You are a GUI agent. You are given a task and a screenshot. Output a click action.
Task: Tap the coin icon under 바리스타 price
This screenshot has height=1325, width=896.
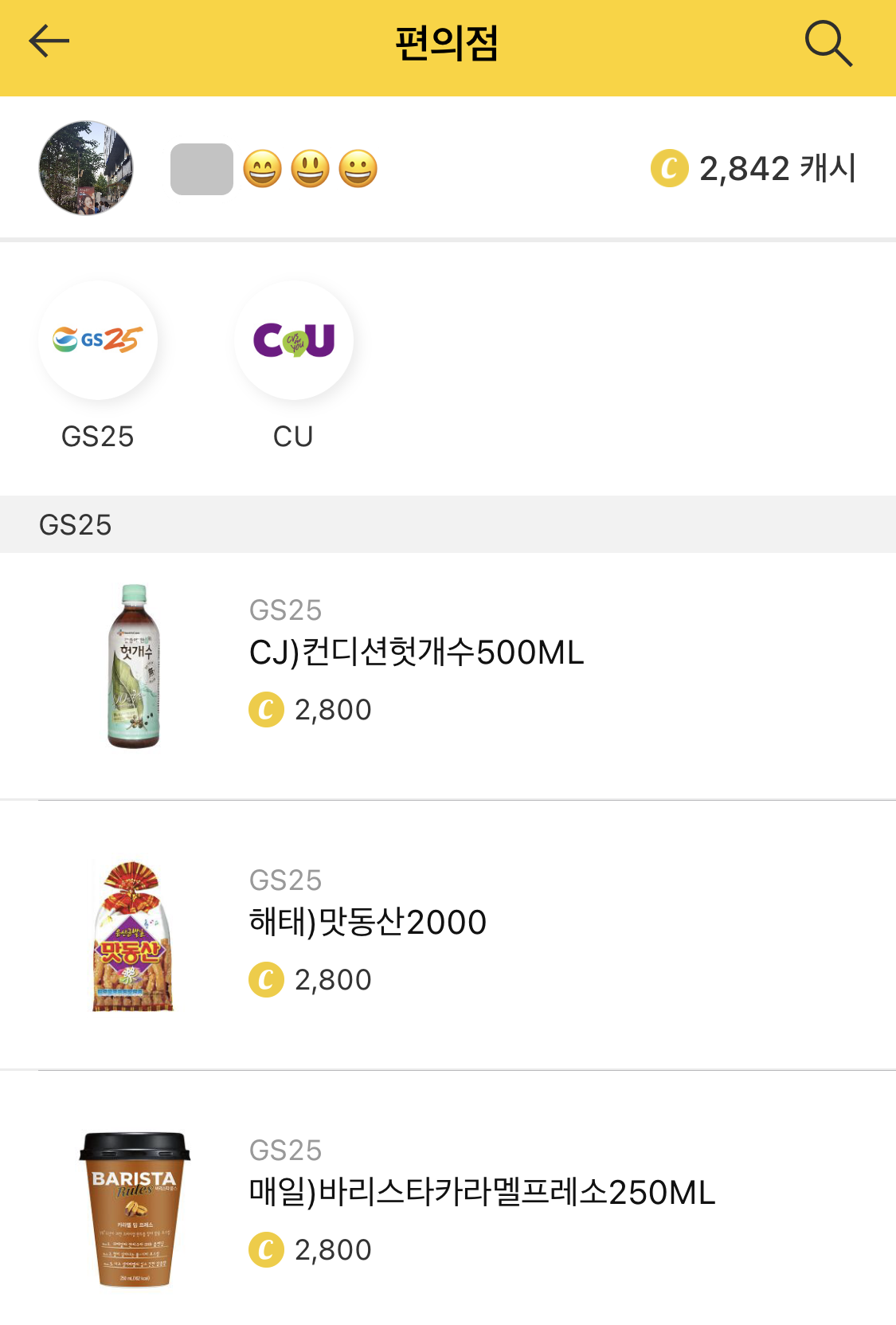point(267,1249)
